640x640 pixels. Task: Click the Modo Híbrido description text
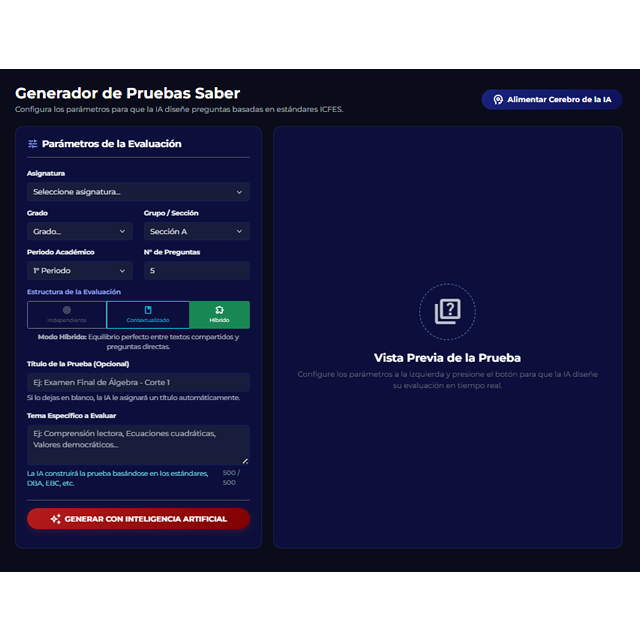(138, 342)
